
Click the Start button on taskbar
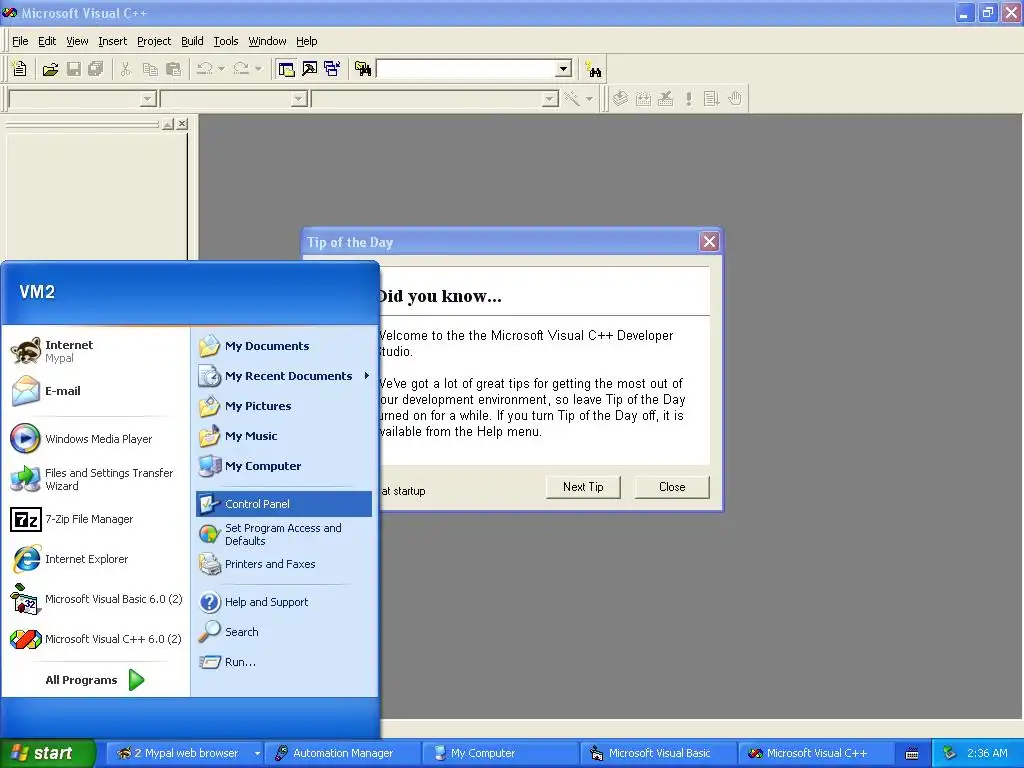[47, 753]
